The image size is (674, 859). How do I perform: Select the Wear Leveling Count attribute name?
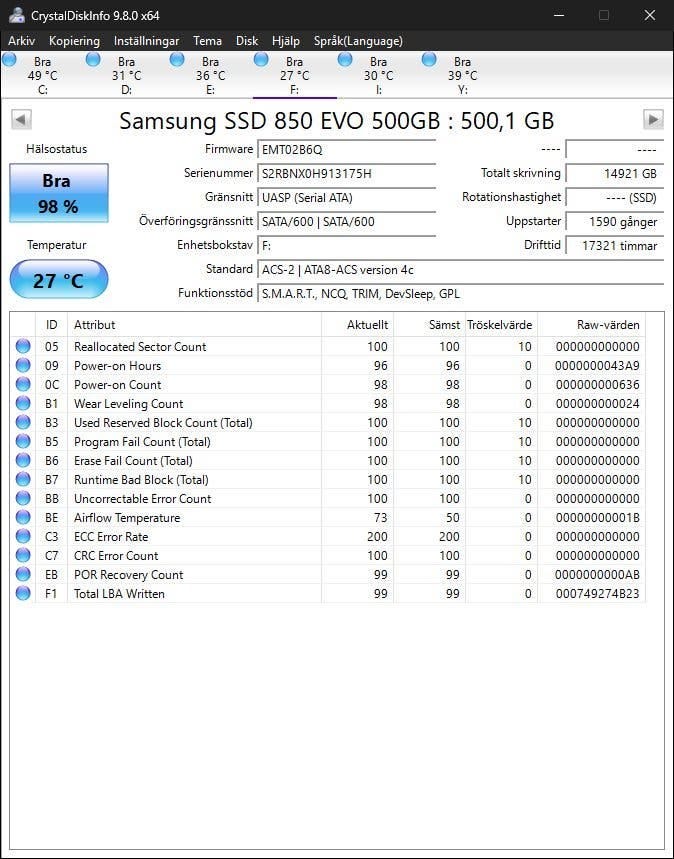(128, 404)
